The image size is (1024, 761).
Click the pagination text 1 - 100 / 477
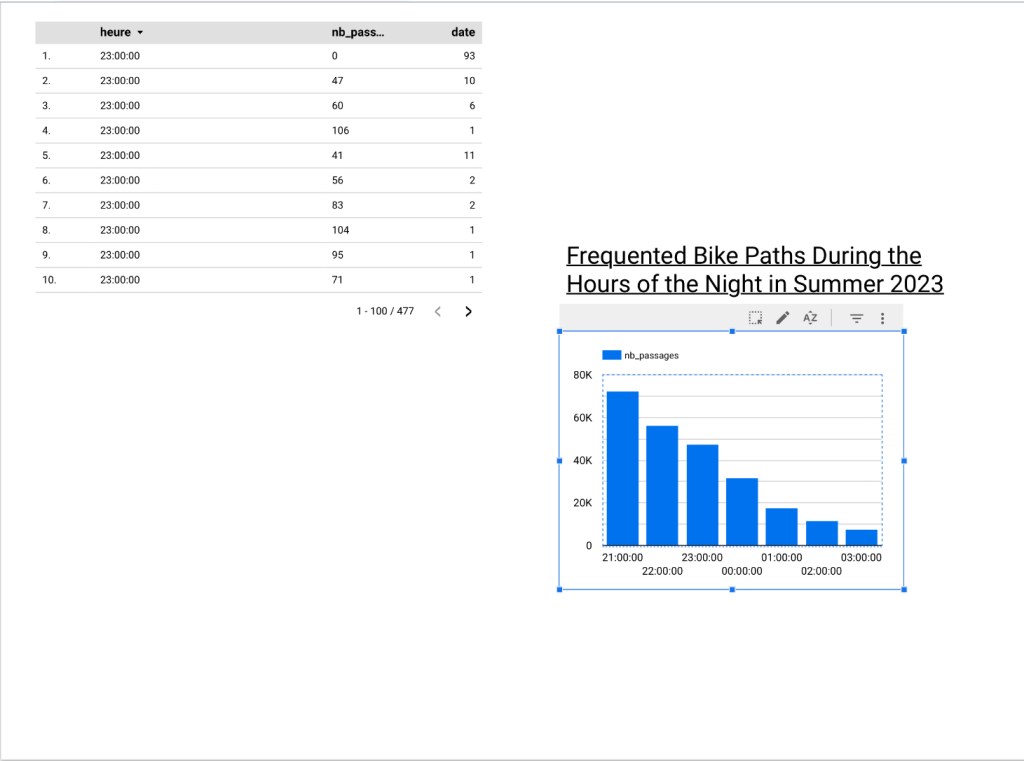point(385,311)
